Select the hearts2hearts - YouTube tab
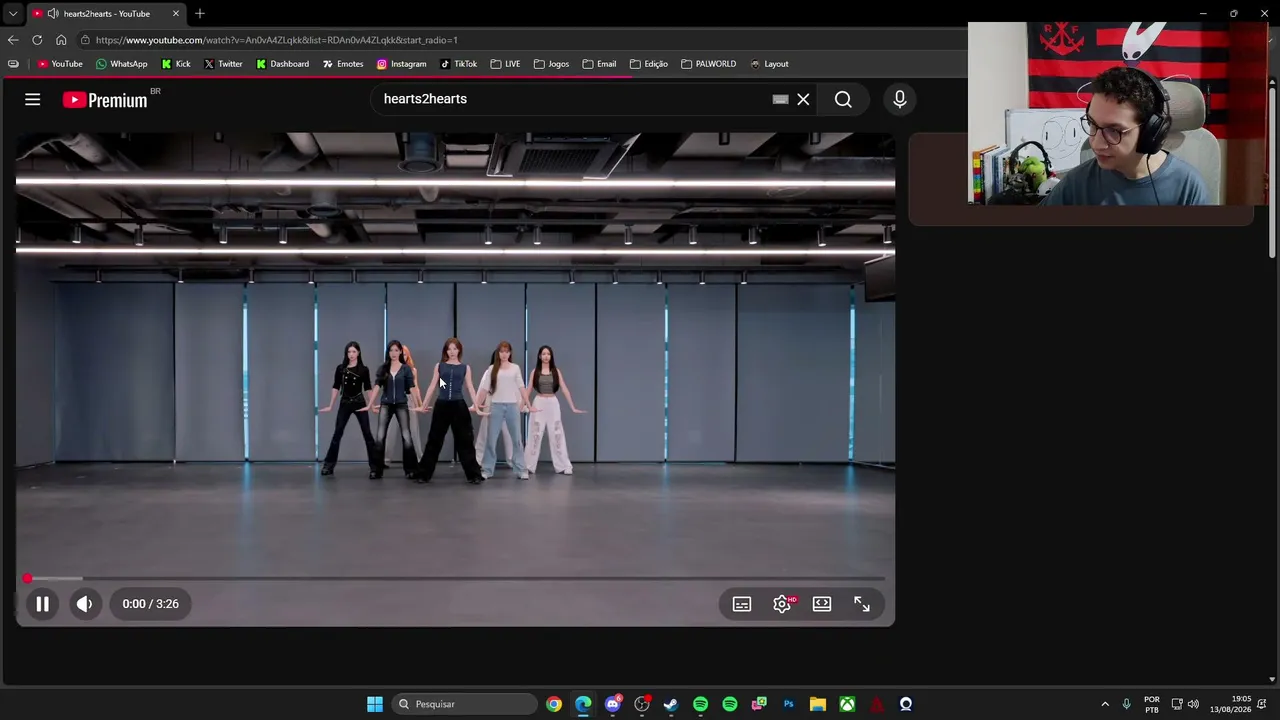1280x720 pixels. coord(106,14)
